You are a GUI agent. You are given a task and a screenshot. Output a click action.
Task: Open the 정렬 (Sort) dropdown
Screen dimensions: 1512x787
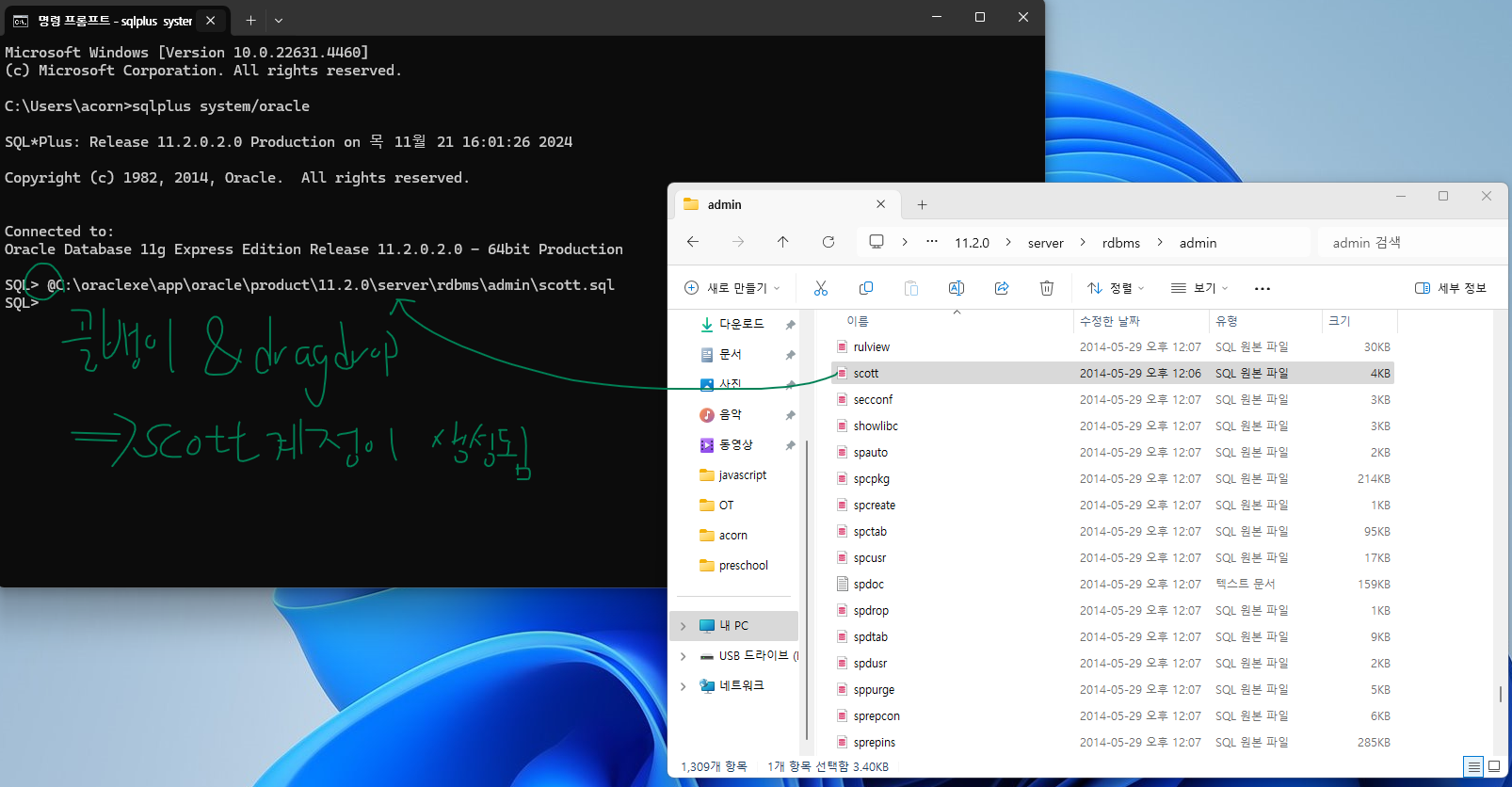pos(1116,288)
